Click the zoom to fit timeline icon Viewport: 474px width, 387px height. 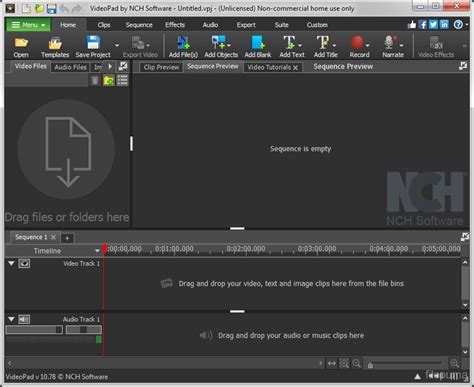[x=331, y=363]
